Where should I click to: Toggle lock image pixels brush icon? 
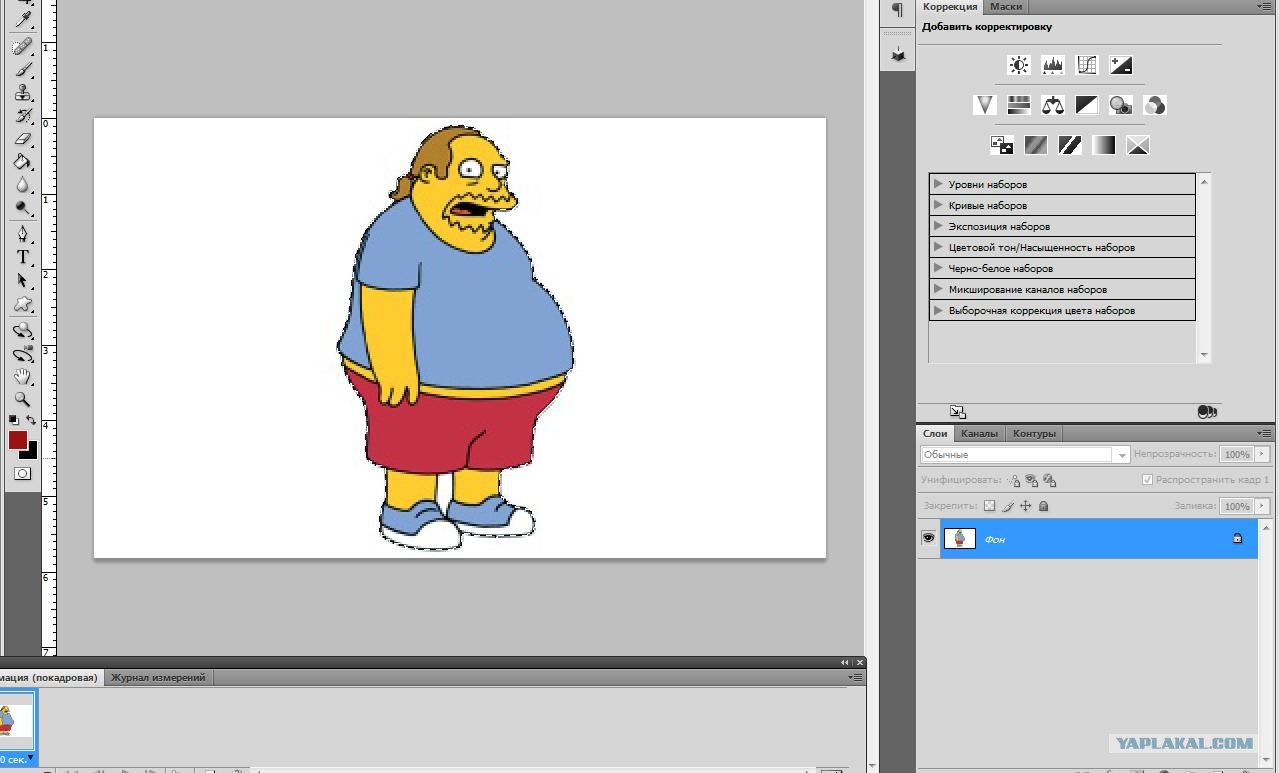[x=1008, y=506]
